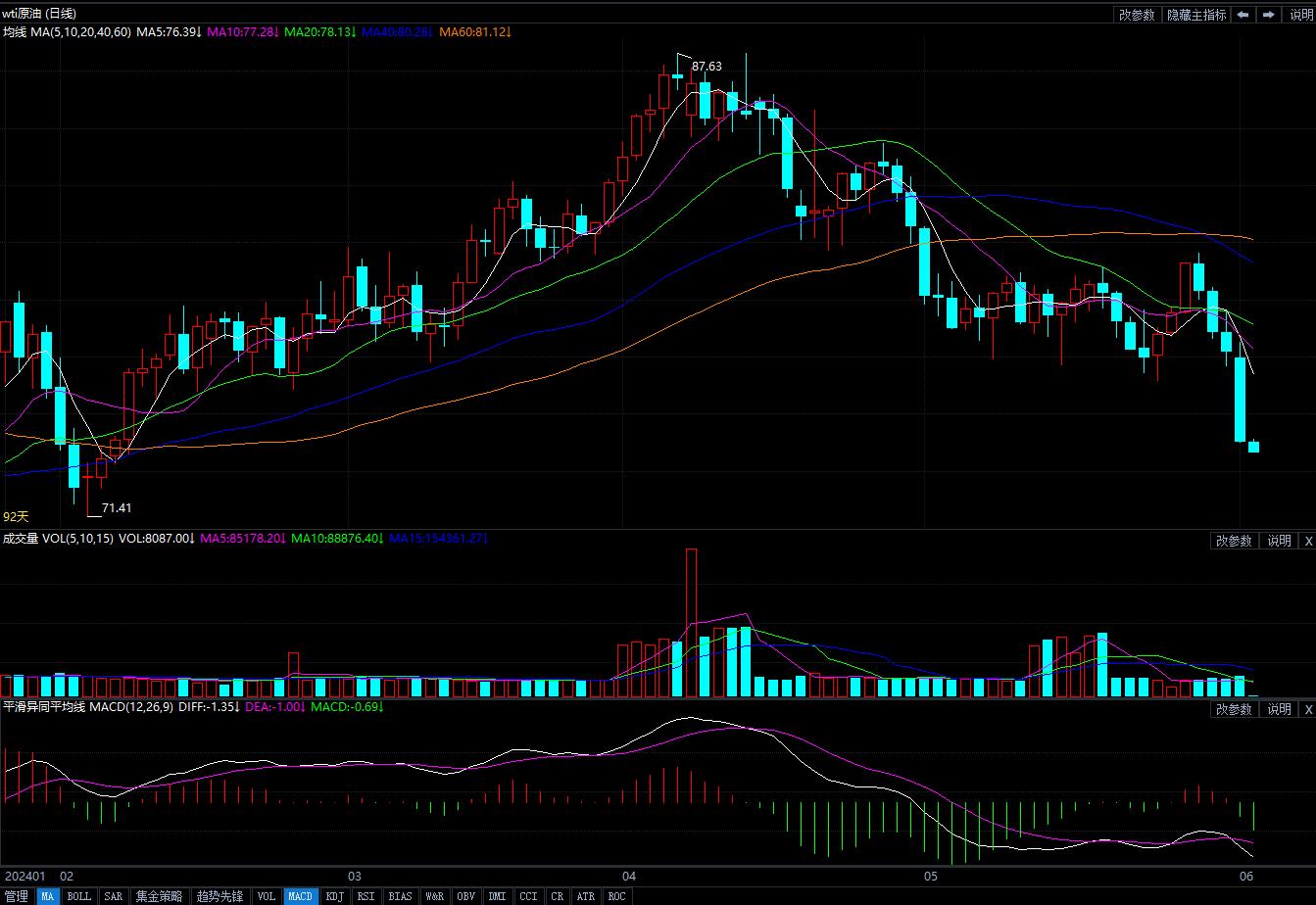Open 说明 in the volume panel
This screenshot has height=905, width=1316.
[1279, 541]
